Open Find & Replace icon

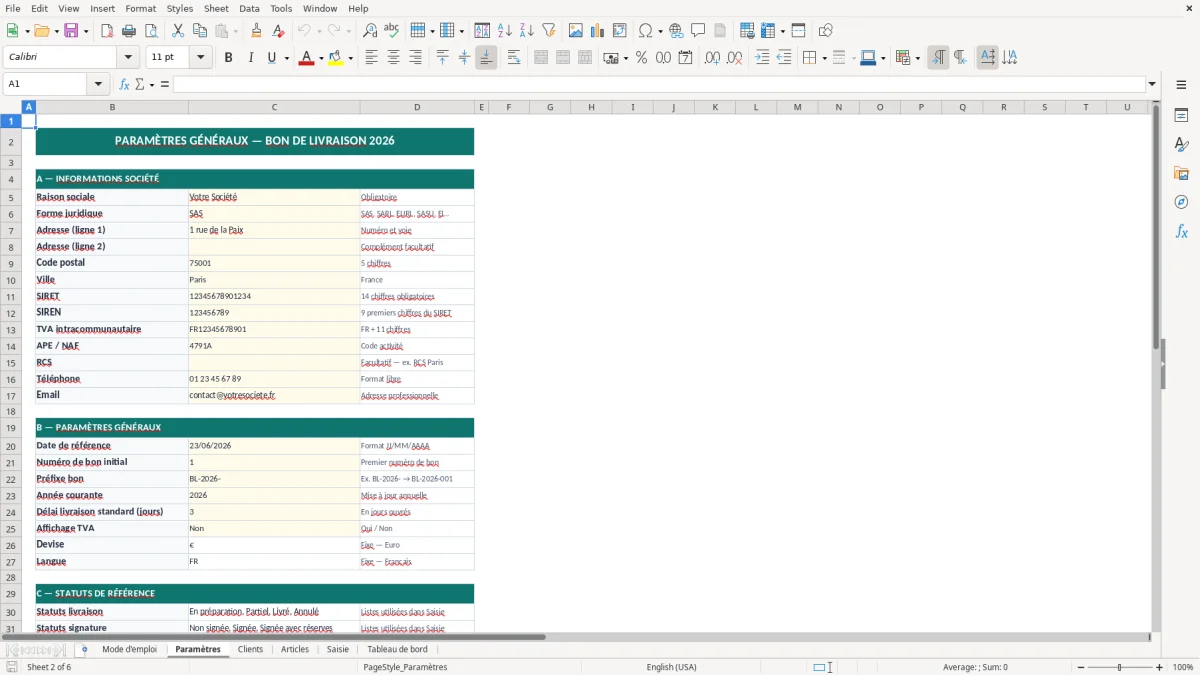(x=370, y=31)
